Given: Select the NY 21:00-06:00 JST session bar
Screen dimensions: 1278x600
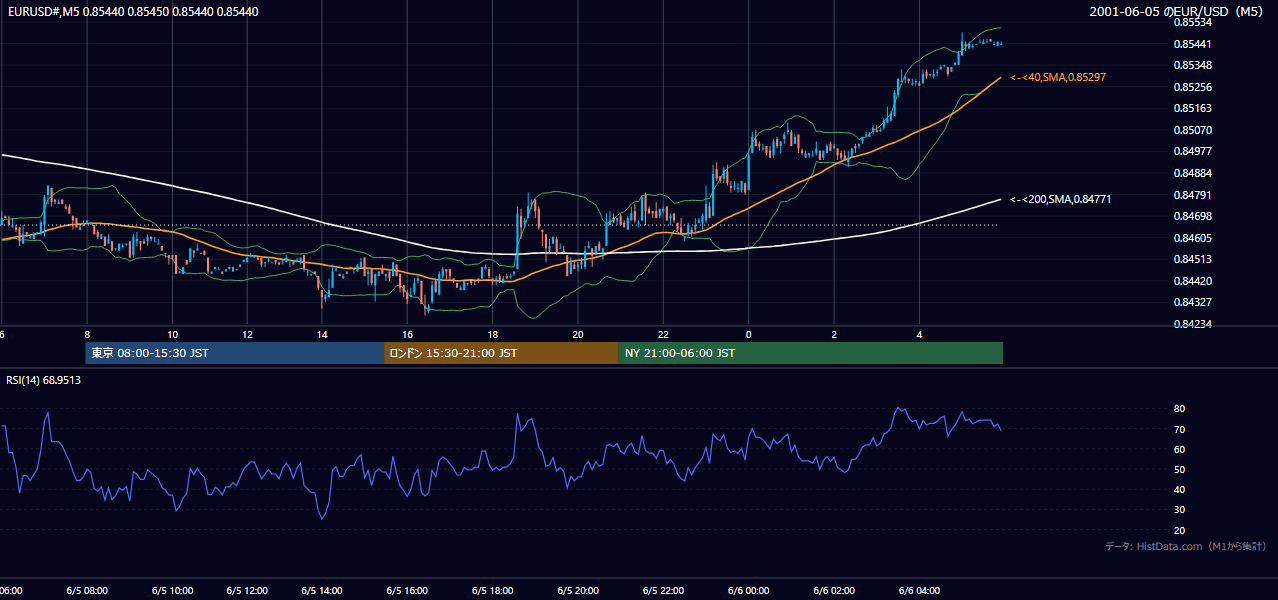Looking at the screenshot, I should (811, 353).
